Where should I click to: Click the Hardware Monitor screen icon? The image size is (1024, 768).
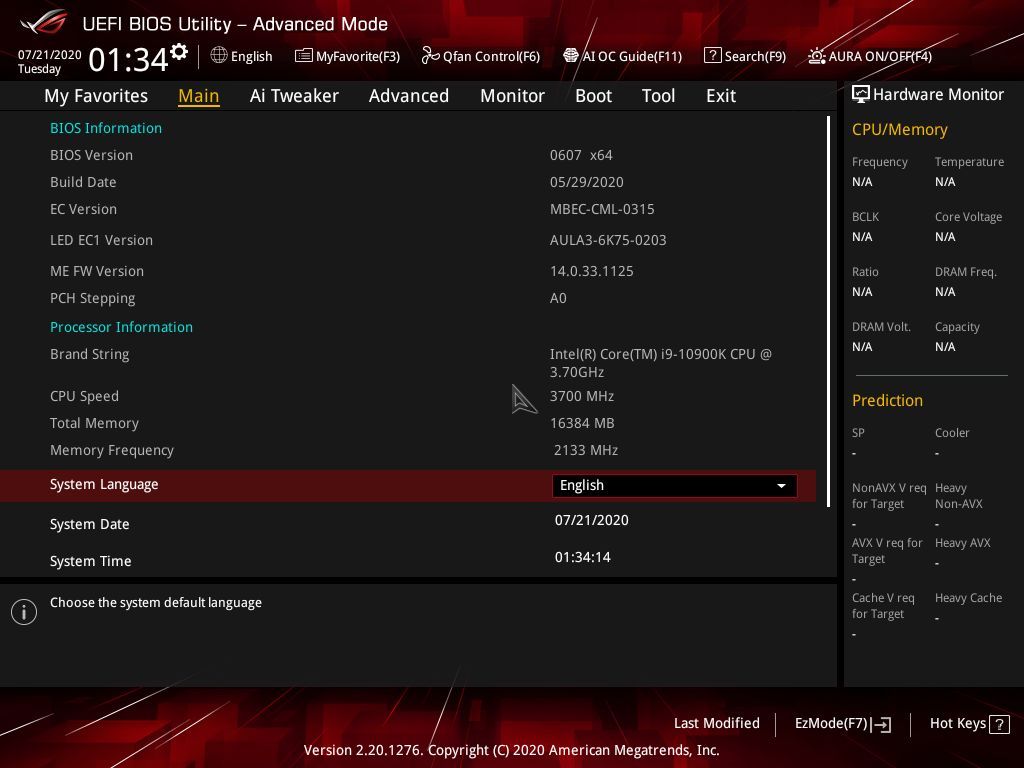coord(861,95)
